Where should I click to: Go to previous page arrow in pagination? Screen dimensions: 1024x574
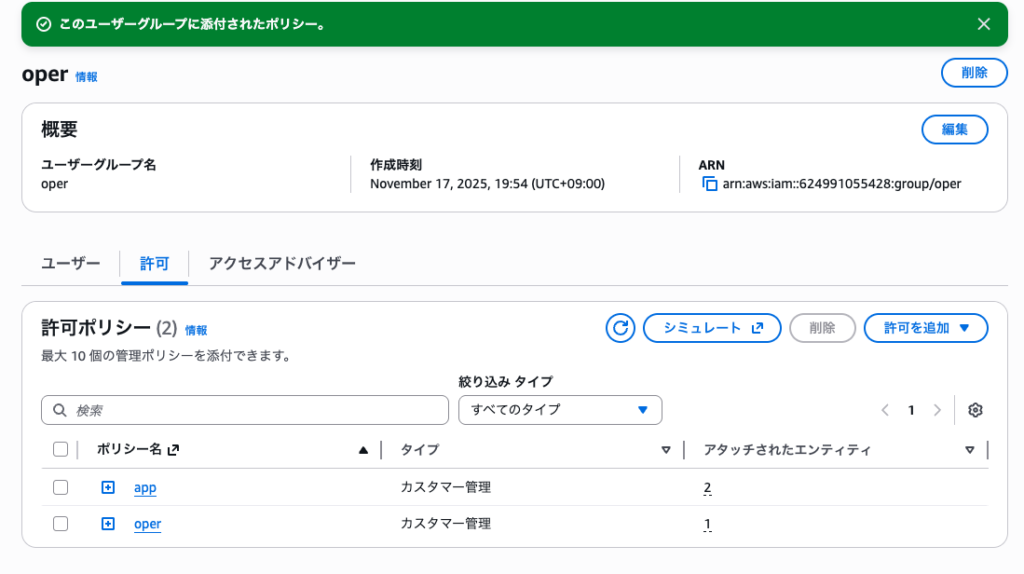(885, 410)
